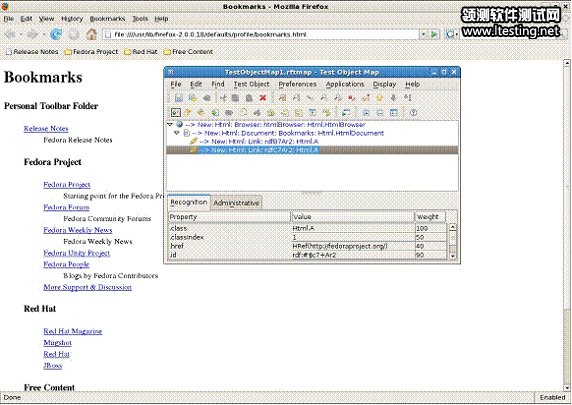The height and width of the screenshot is (405, 572).
Task: Click the green Go arrow beside address bar
Action: click(434, 34)
